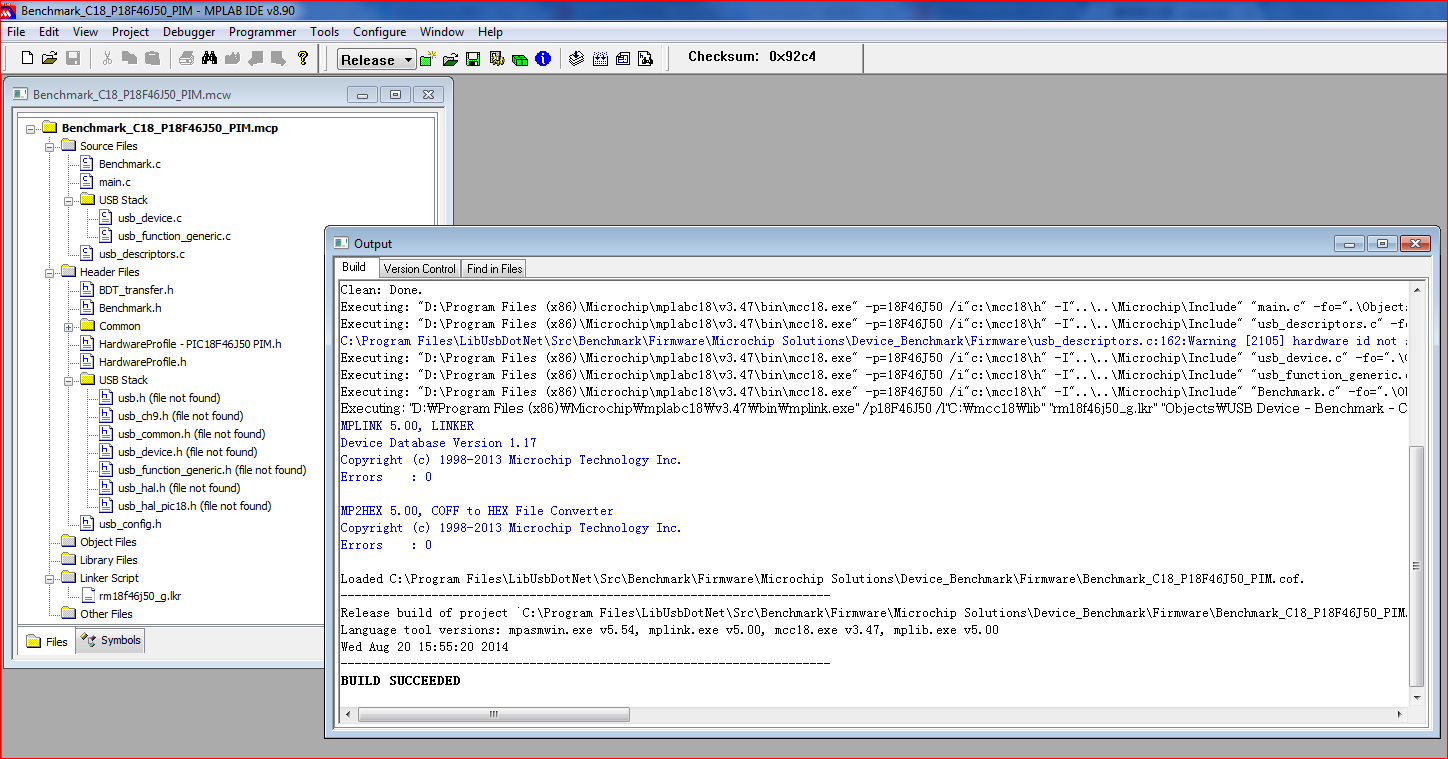Collapse the Source Files folder

[49, 146]
